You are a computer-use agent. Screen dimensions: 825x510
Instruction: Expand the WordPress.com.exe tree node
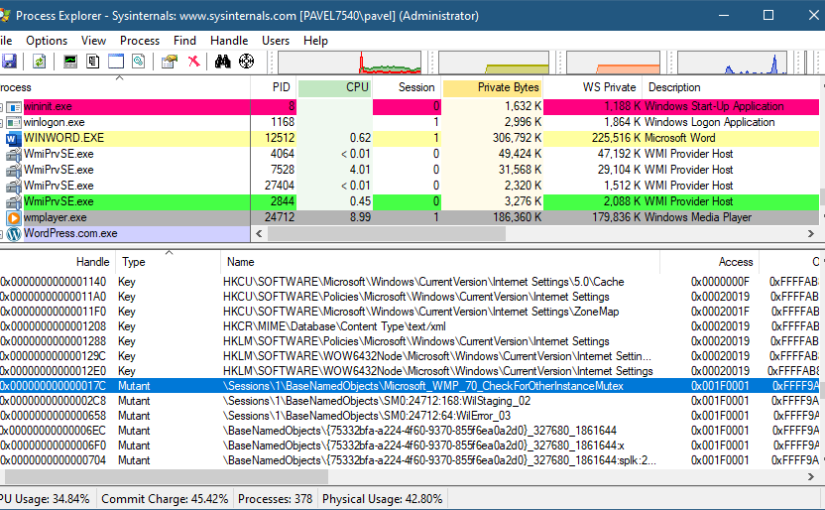tap(2, 234)
